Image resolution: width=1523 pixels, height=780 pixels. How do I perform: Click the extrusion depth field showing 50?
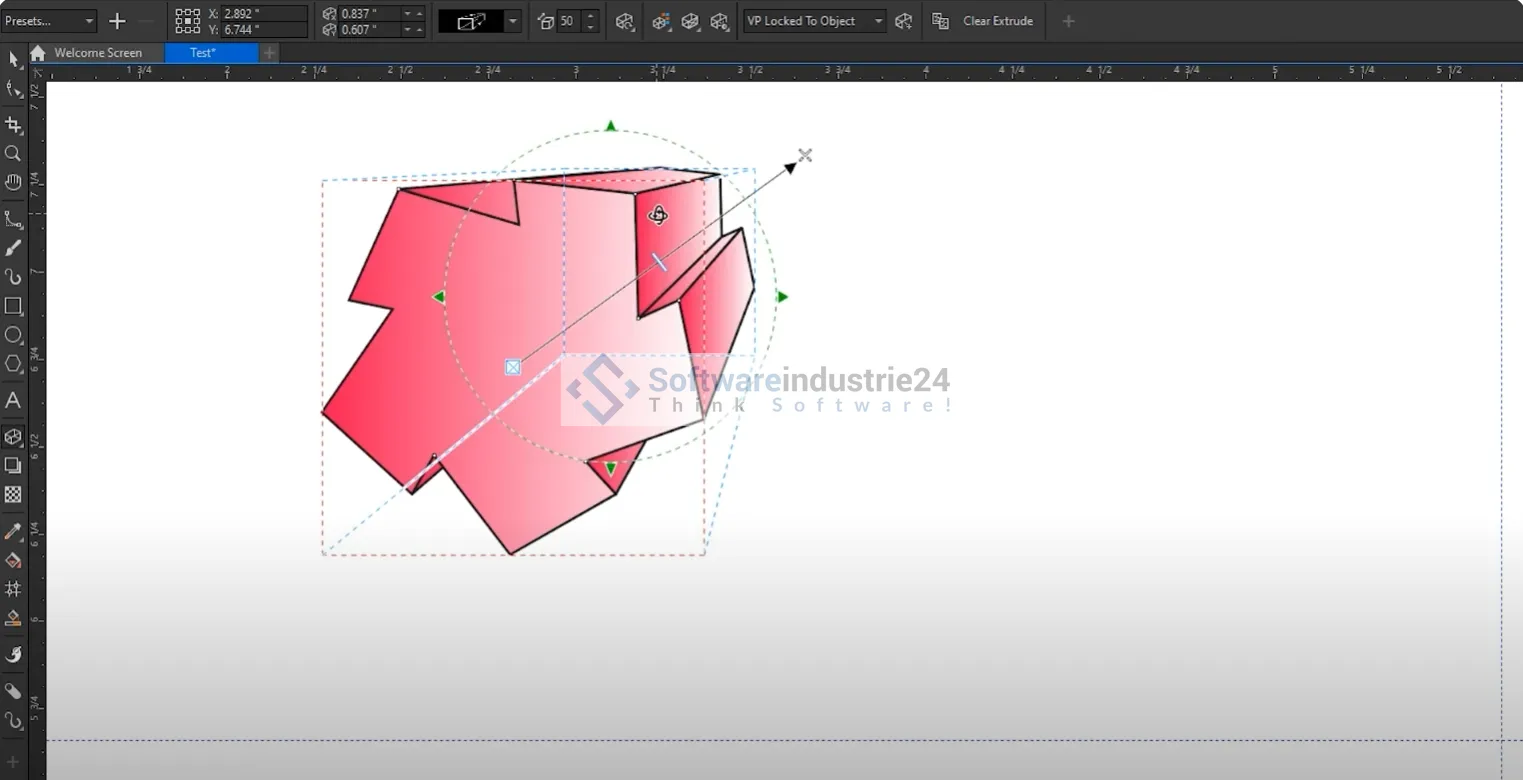click(568, 21)
